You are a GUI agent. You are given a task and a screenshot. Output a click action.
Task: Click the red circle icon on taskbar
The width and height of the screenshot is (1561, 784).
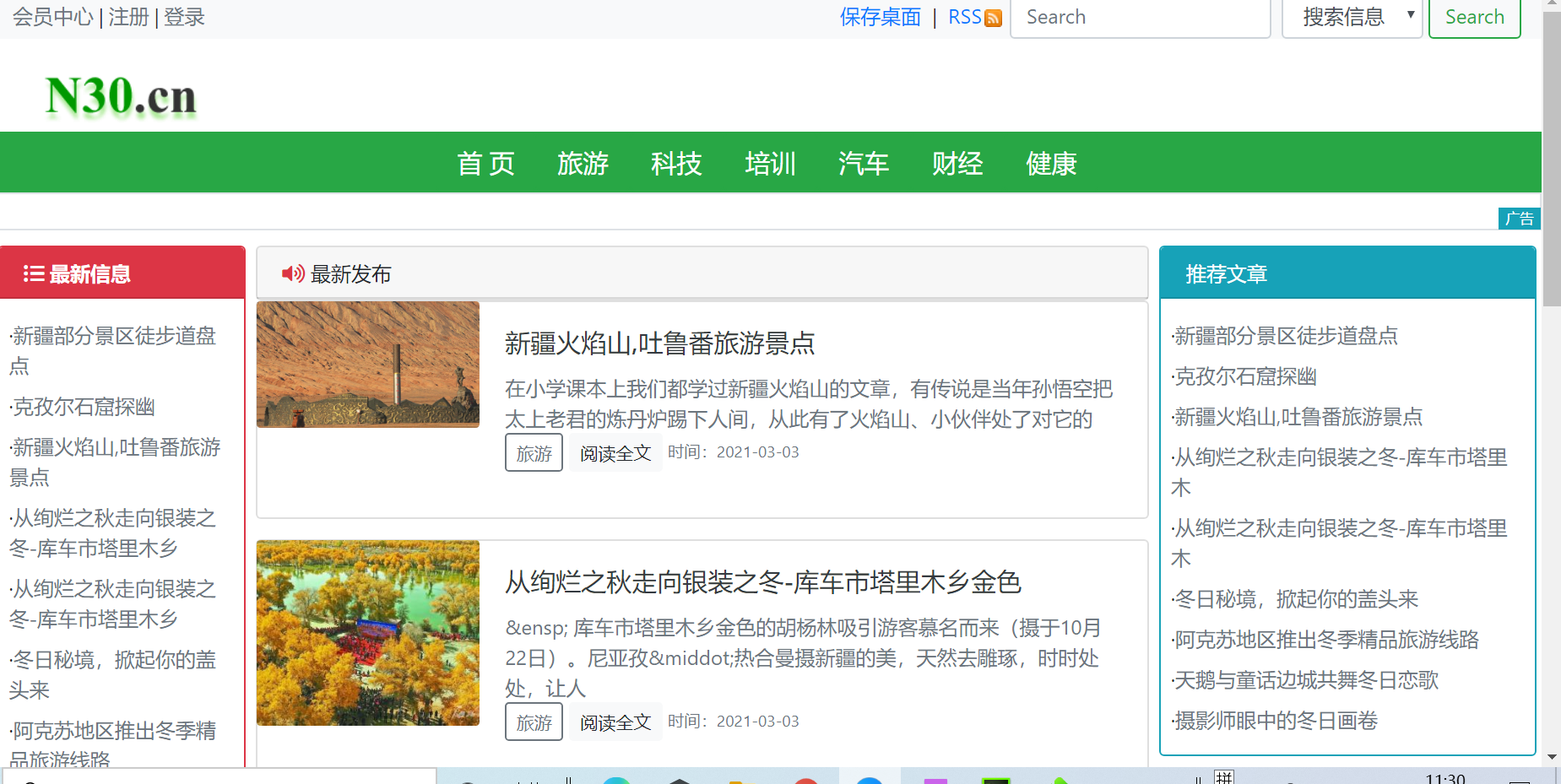tap(807, 782)
